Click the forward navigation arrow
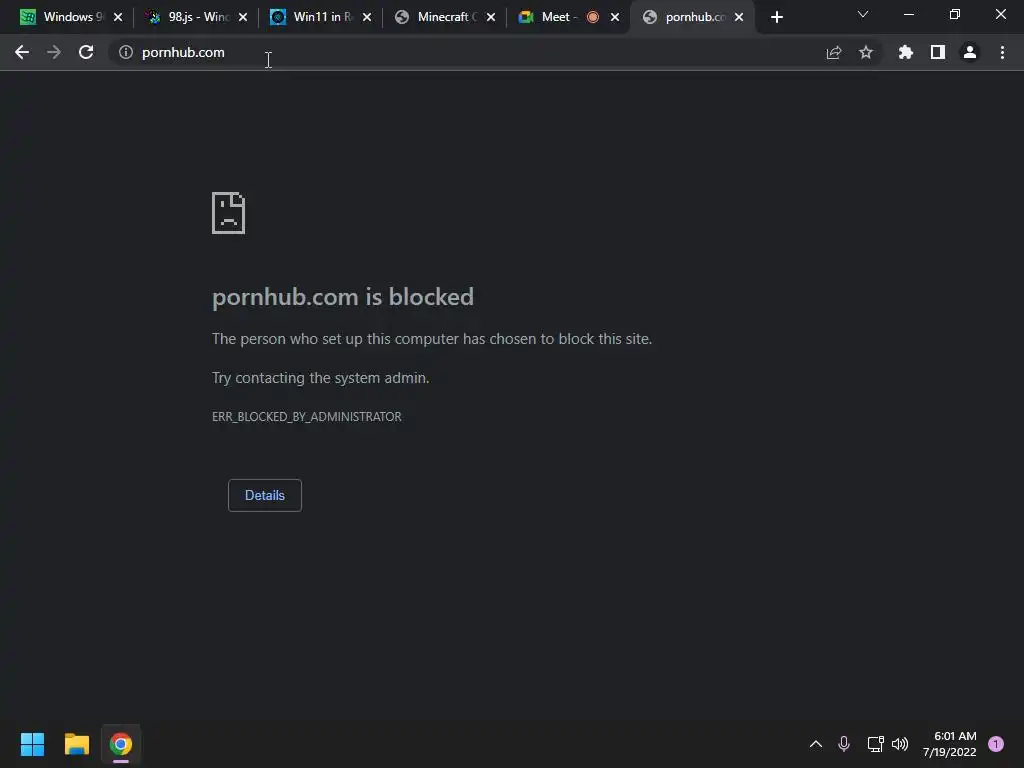 54,52
